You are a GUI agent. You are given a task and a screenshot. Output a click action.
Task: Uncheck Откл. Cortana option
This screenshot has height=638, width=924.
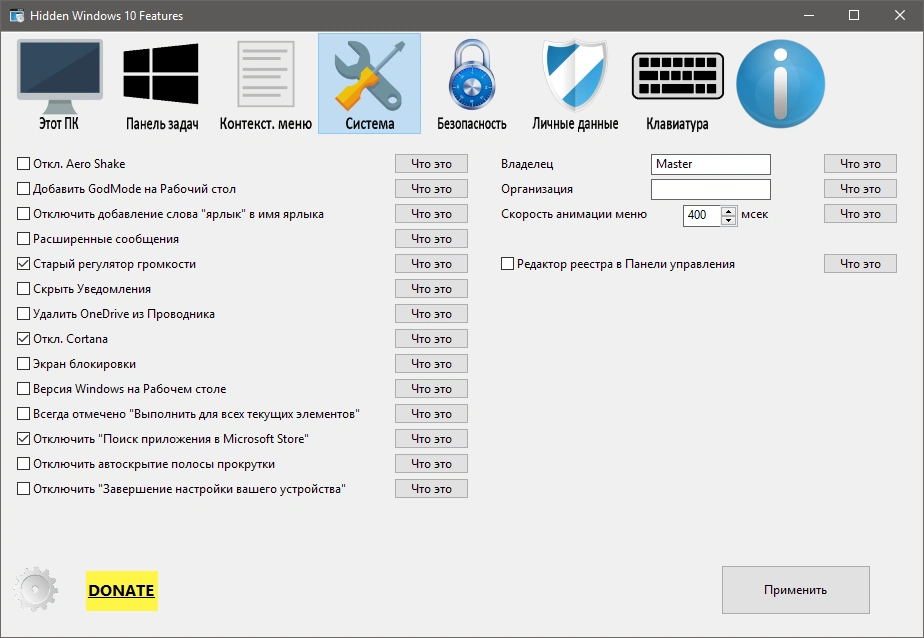click(24, 339)
